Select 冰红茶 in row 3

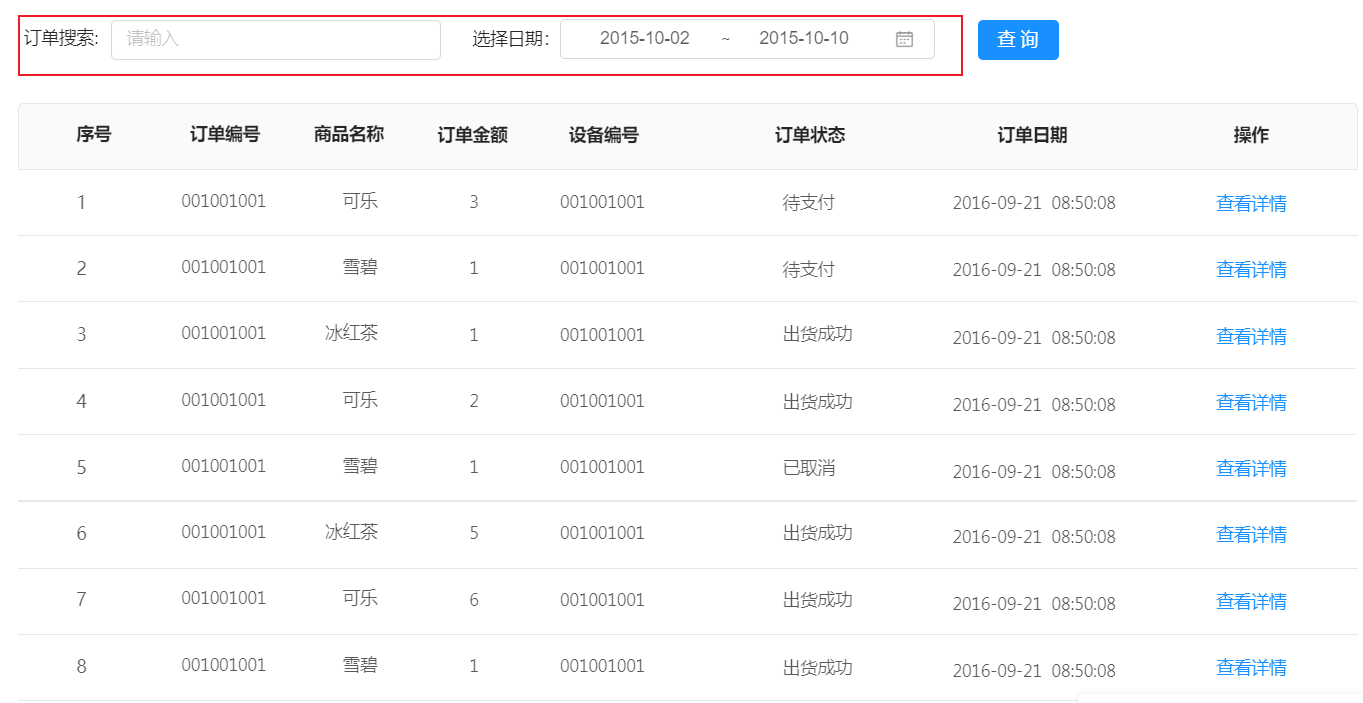point(351,333)
